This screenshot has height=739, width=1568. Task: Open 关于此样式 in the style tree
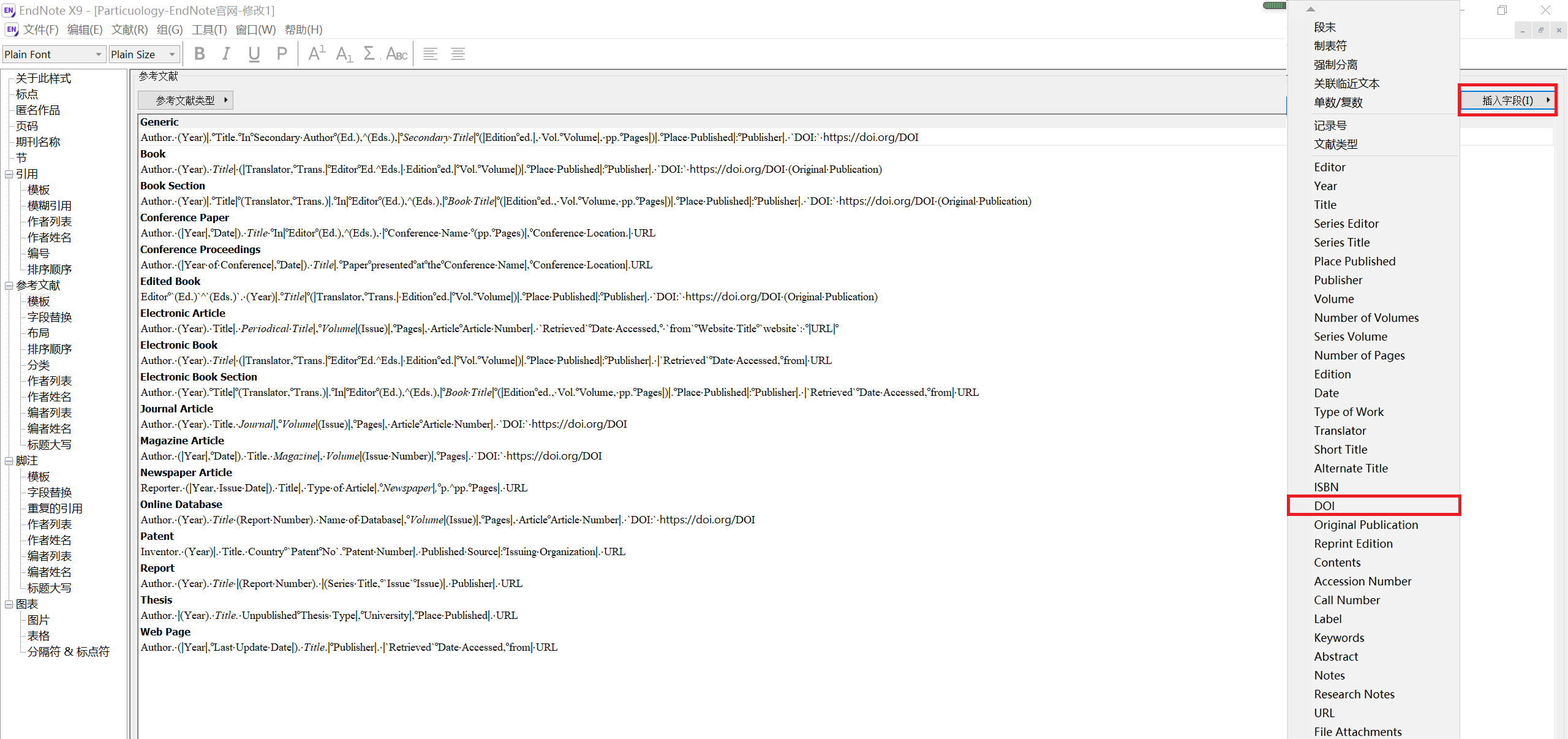pyautogui.click(x=43, y=78)
